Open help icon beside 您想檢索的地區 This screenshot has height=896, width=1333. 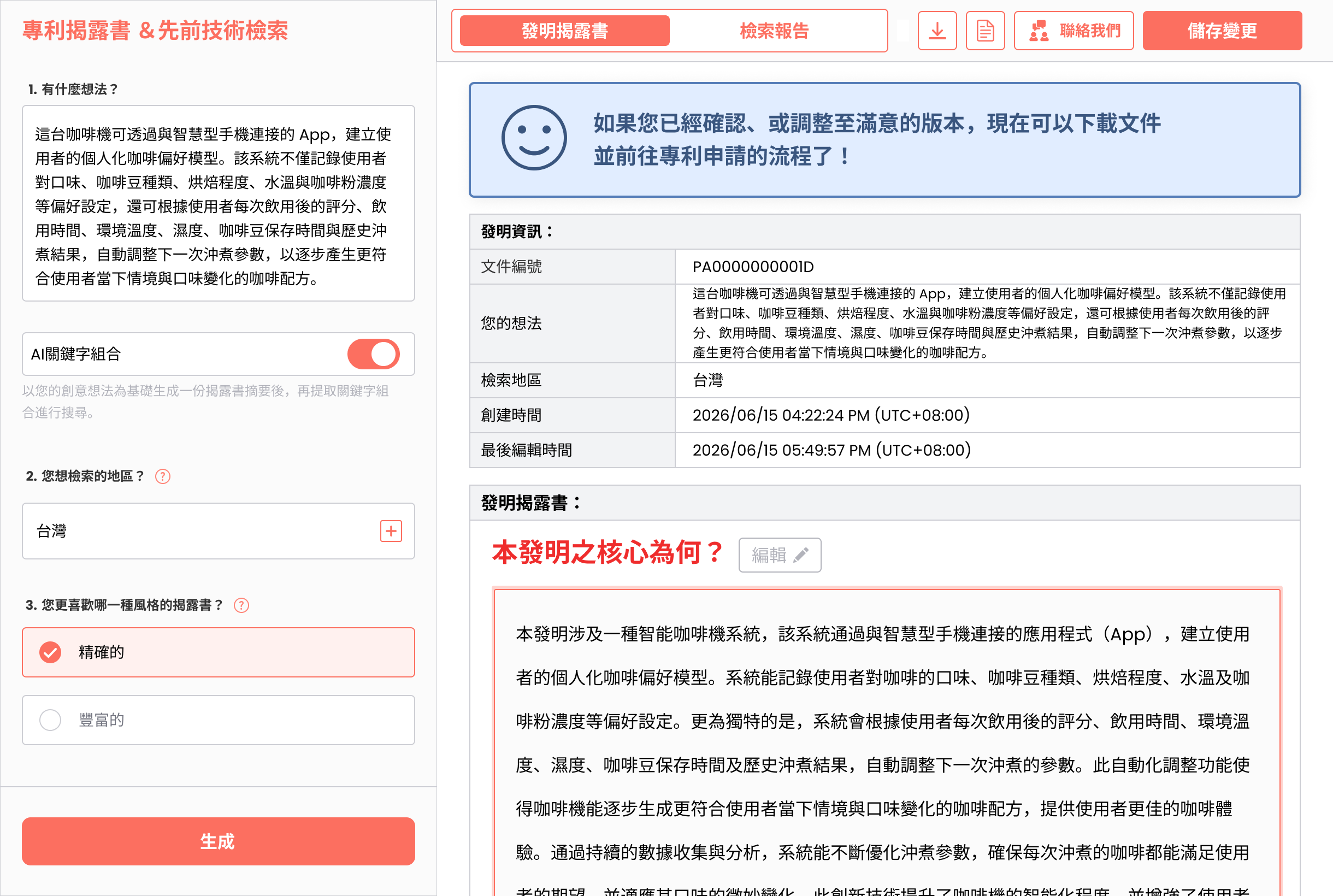pyautogui.click(x=163, y=476)
